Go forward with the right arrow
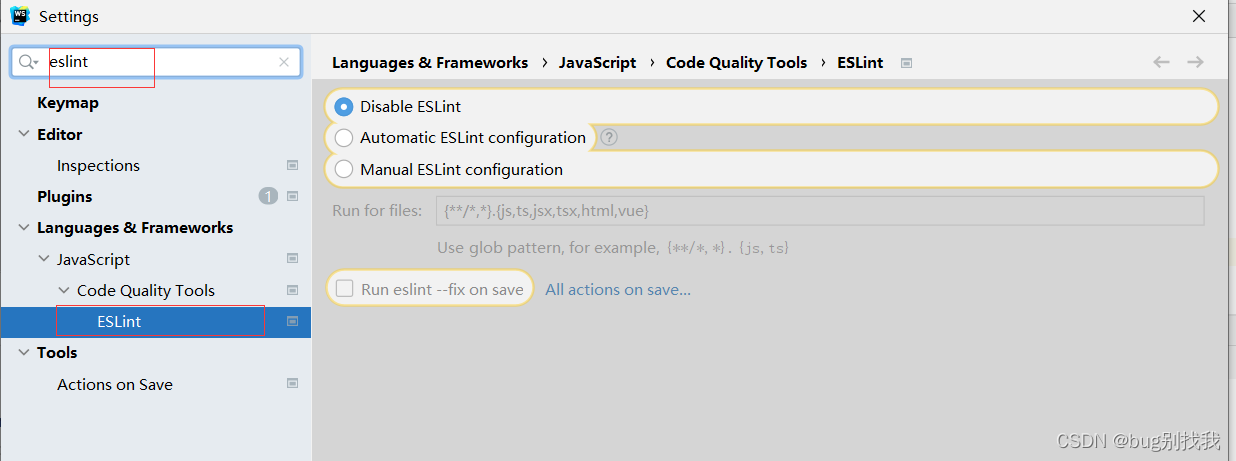This screenshot has width=1236, height=461. 1195,62
